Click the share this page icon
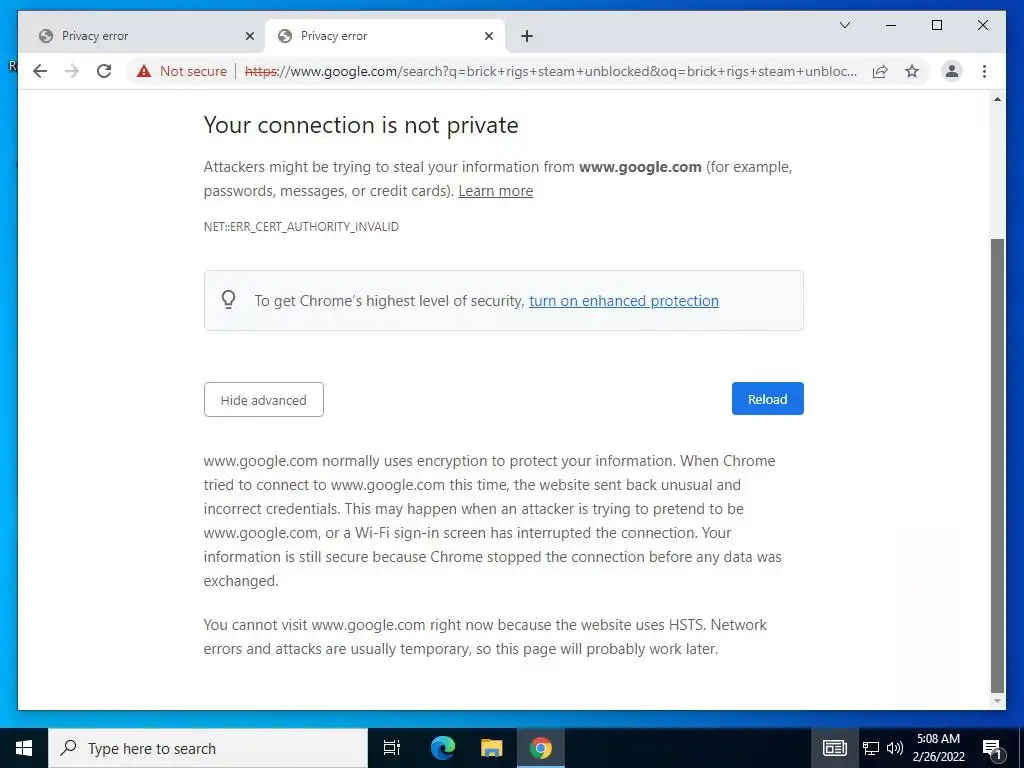Screen dimensions: 1024x768 [x=880, y=71]
